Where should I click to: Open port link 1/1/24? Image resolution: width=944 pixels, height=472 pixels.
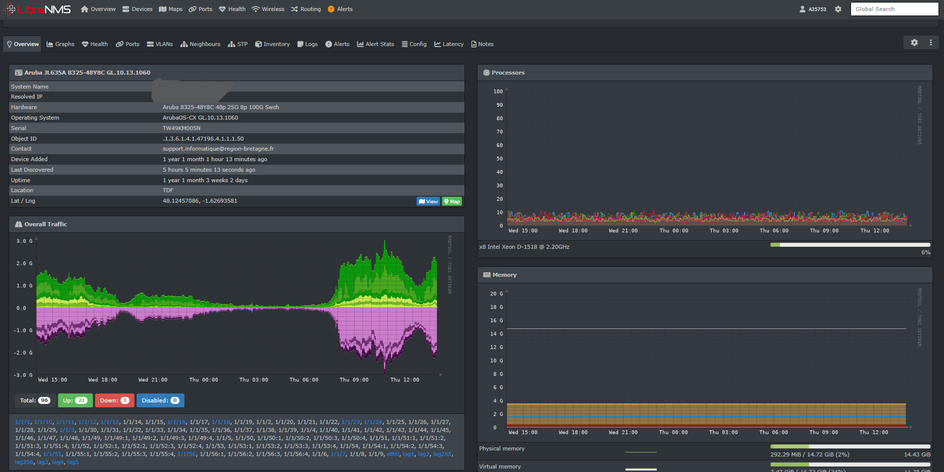[373, 422]
